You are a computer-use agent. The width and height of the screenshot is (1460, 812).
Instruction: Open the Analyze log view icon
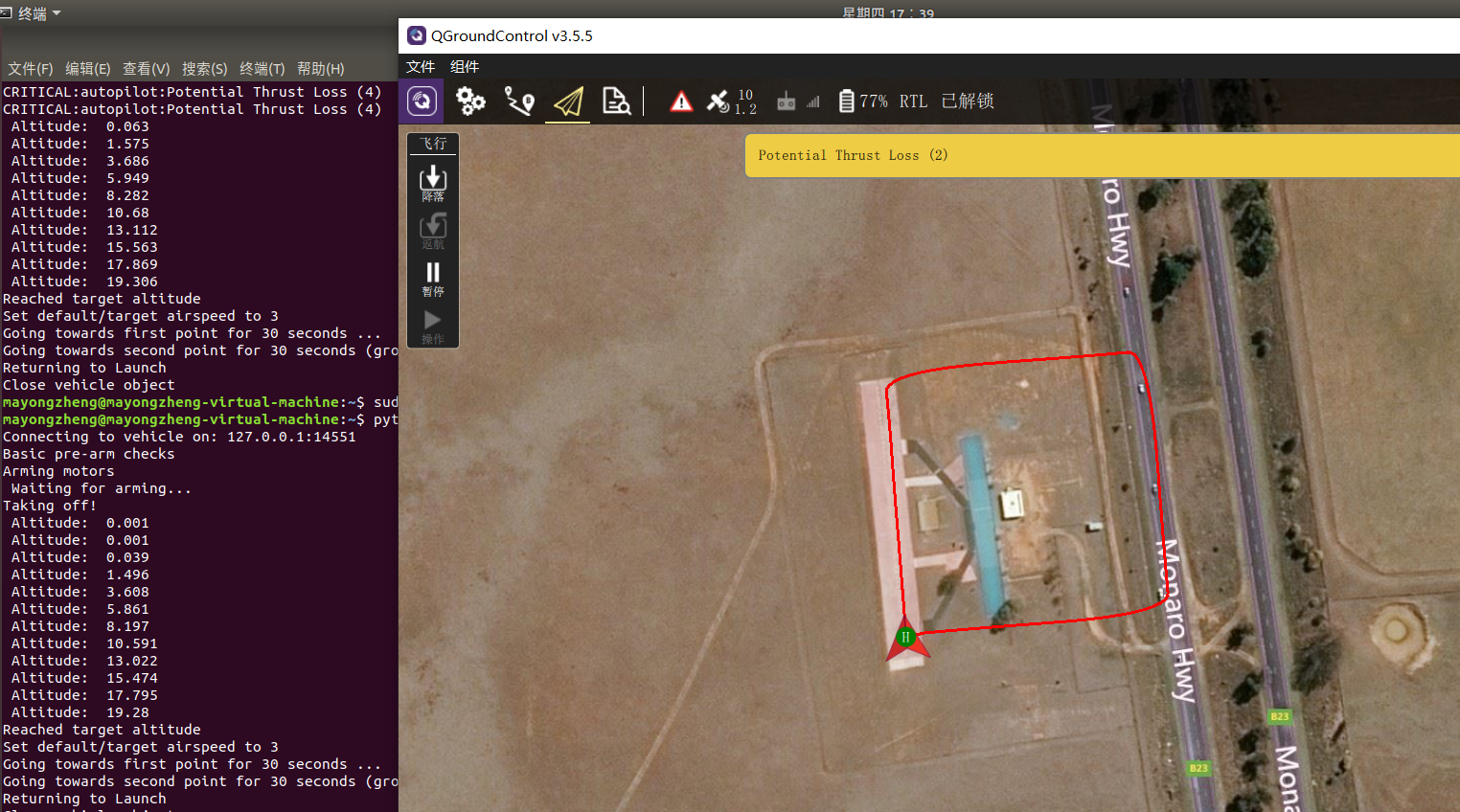coord(616,101)
